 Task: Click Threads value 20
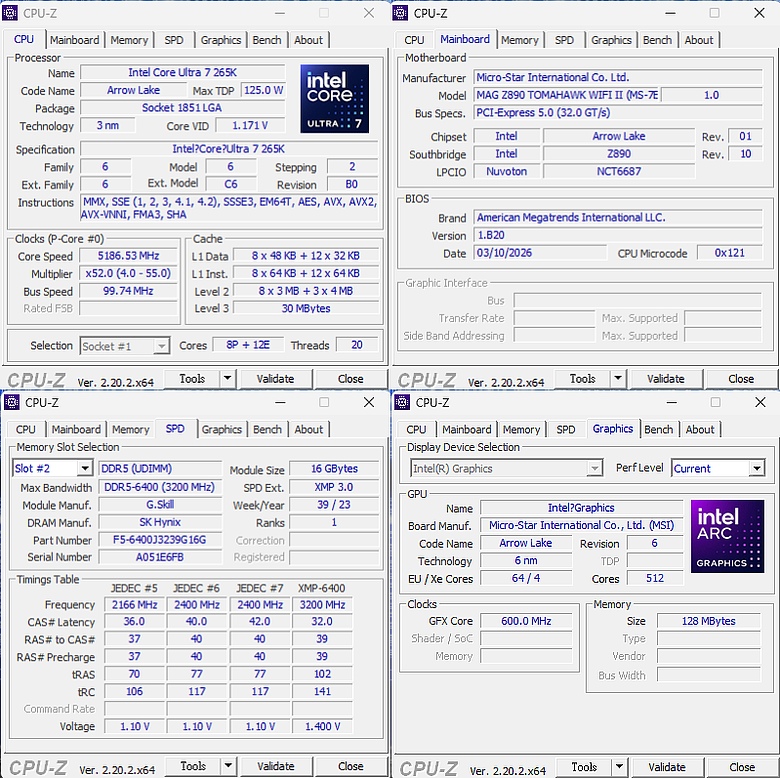point(357,345)
